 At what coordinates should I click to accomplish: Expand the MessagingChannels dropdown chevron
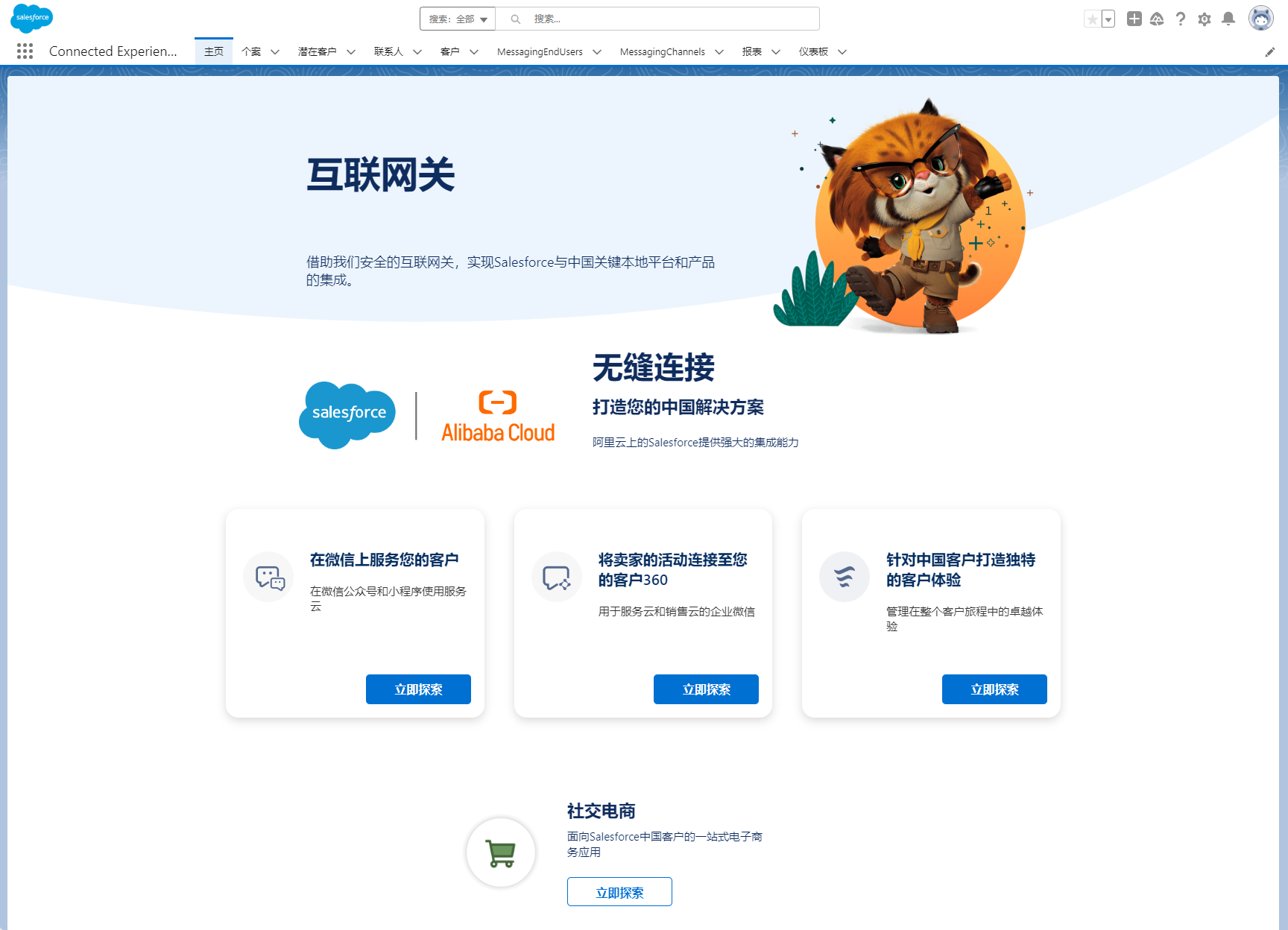pos(719,52)
